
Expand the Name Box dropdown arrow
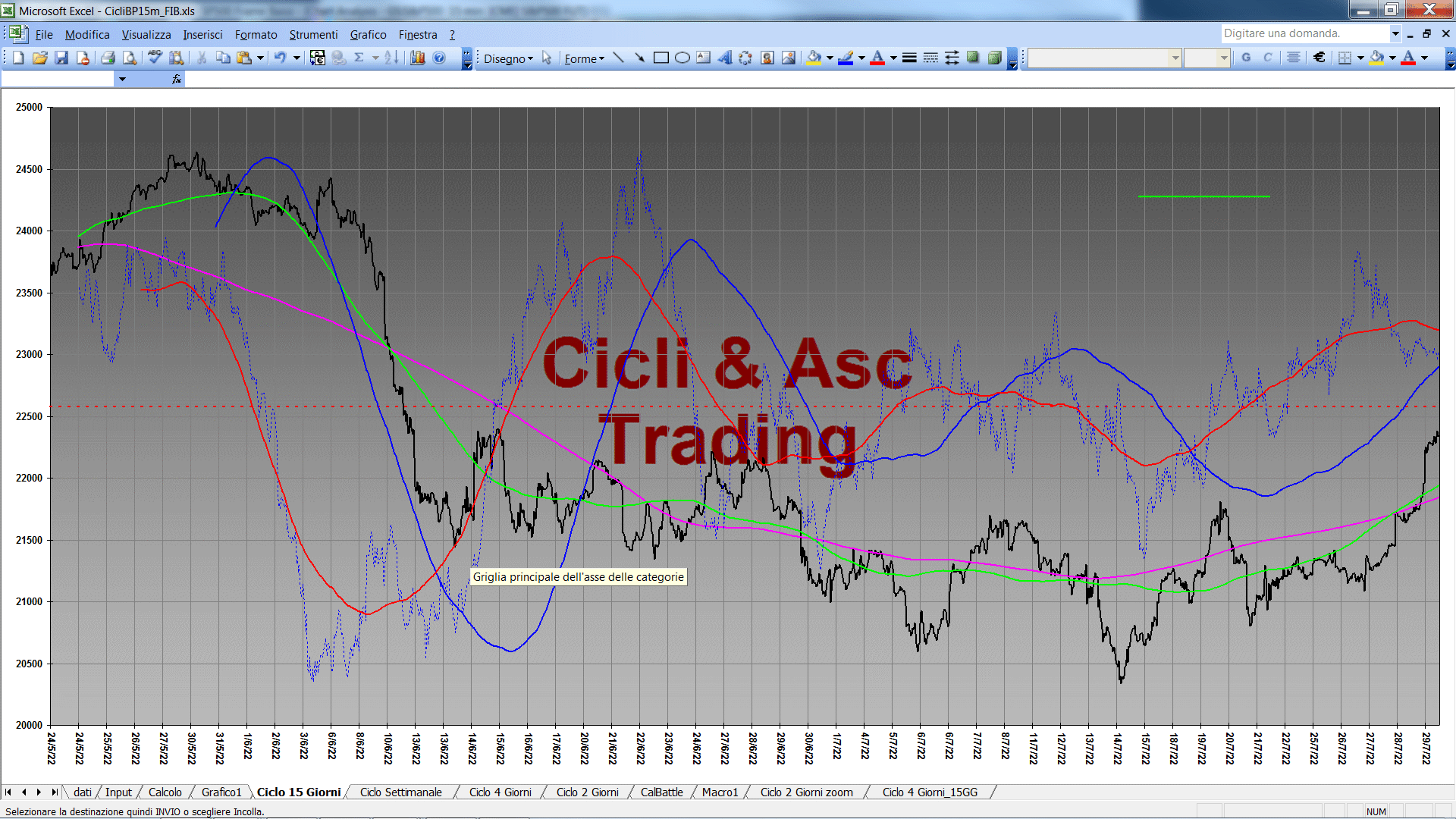[121, 79]
